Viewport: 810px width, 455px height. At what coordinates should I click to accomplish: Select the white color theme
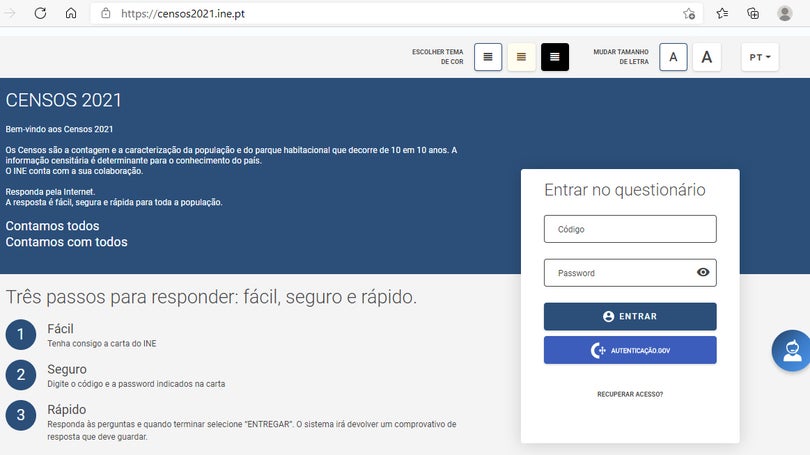(x=488, y=57)
